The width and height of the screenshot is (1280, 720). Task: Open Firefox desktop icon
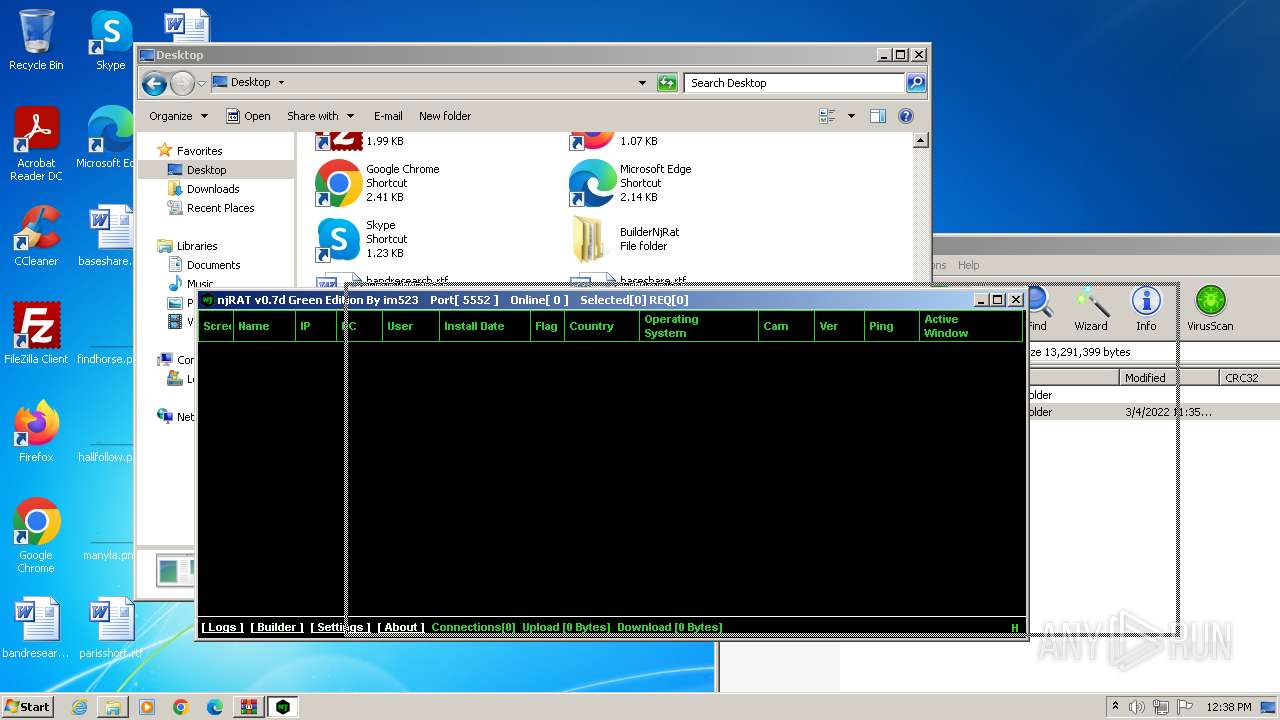tap(36, 432)
